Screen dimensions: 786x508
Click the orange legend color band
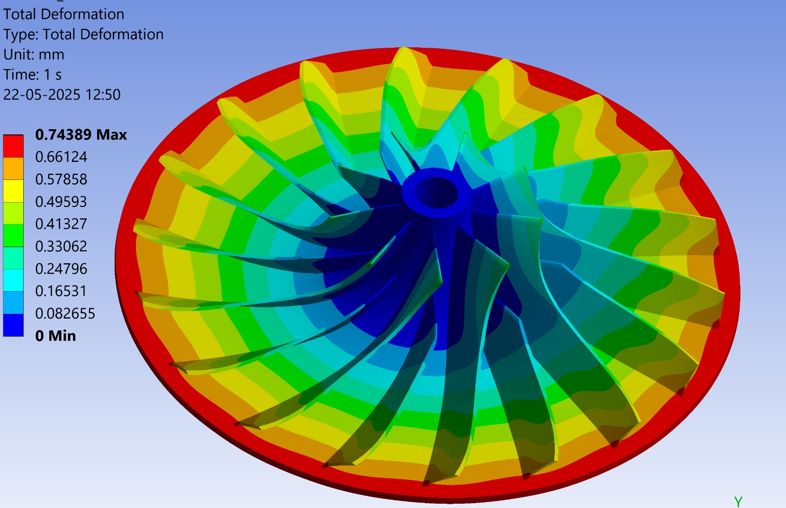[x=13, y=168]
